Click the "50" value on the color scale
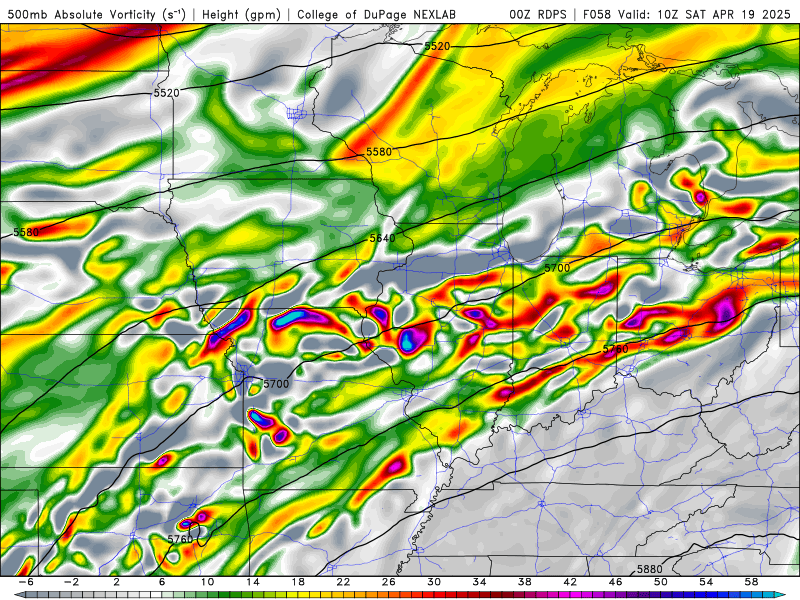800x600 pixels. pos(661,582)
